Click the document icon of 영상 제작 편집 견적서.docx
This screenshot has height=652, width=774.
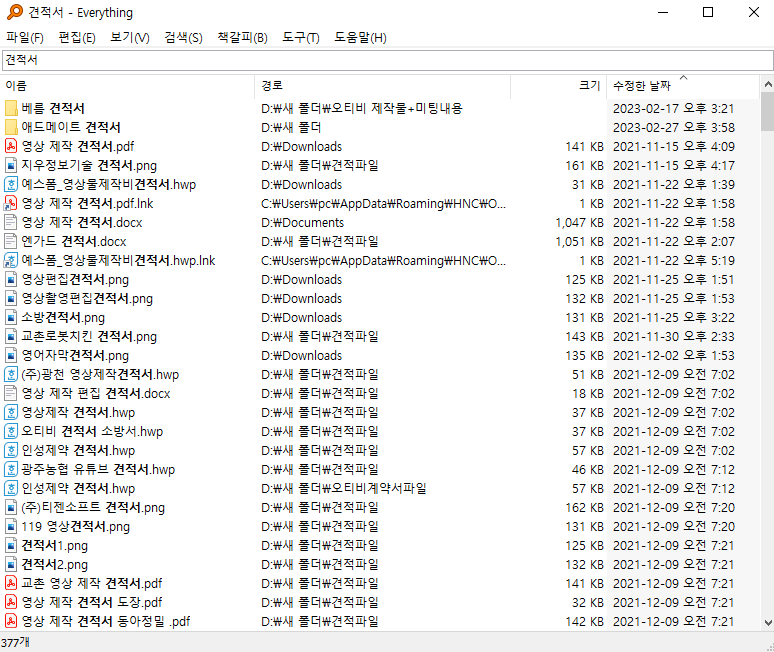click(x=11, y=393)
